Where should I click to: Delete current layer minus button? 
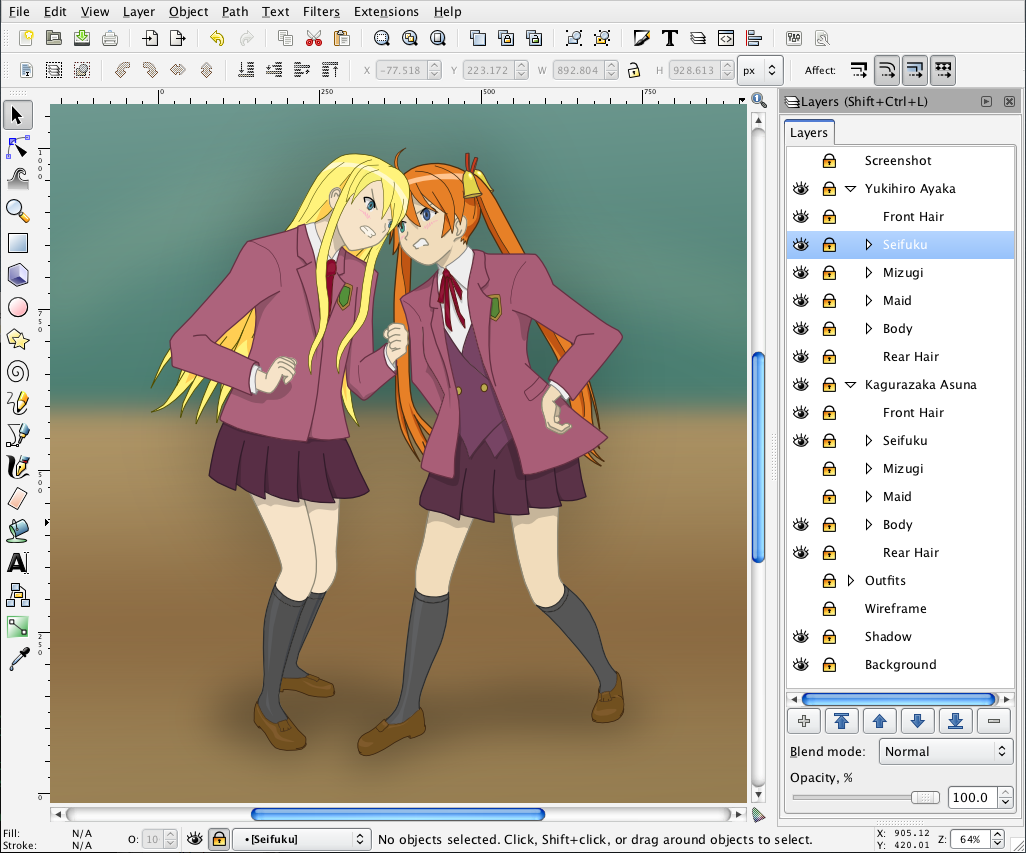(x=993, y=721)
